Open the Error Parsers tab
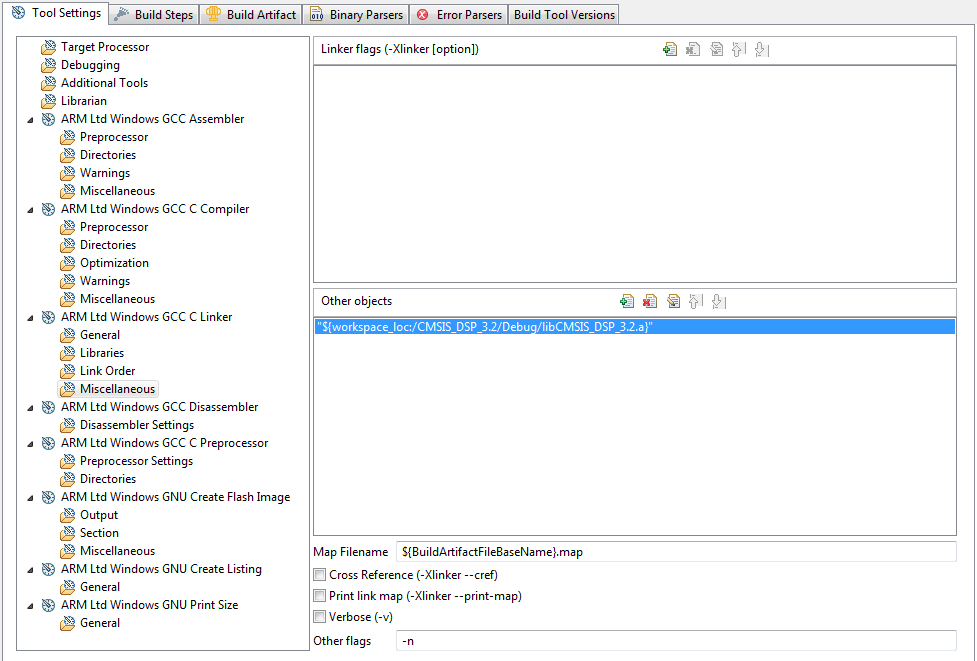The width and height of the screenshot is (977, 661). point(459,14)
